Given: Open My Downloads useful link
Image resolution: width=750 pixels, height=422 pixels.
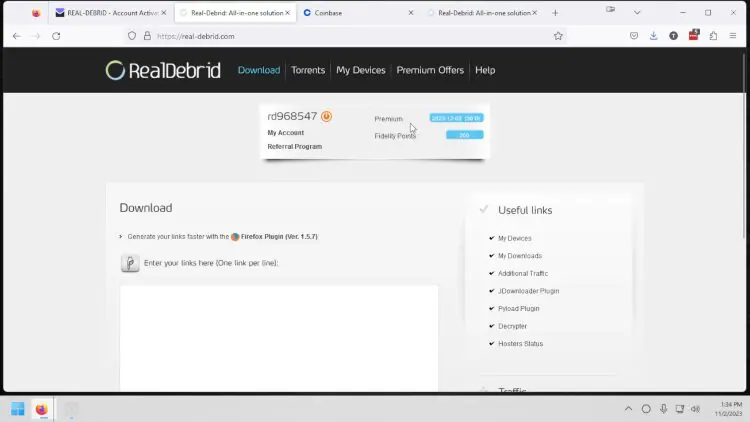Looking at the screenshot, I should [x=520, y=256].
